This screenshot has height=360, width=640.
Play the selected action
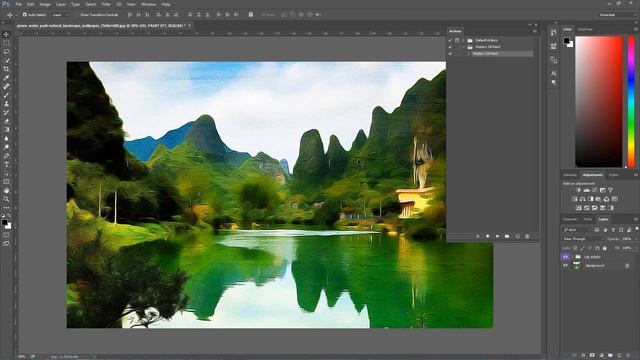(x=497, y=236)
